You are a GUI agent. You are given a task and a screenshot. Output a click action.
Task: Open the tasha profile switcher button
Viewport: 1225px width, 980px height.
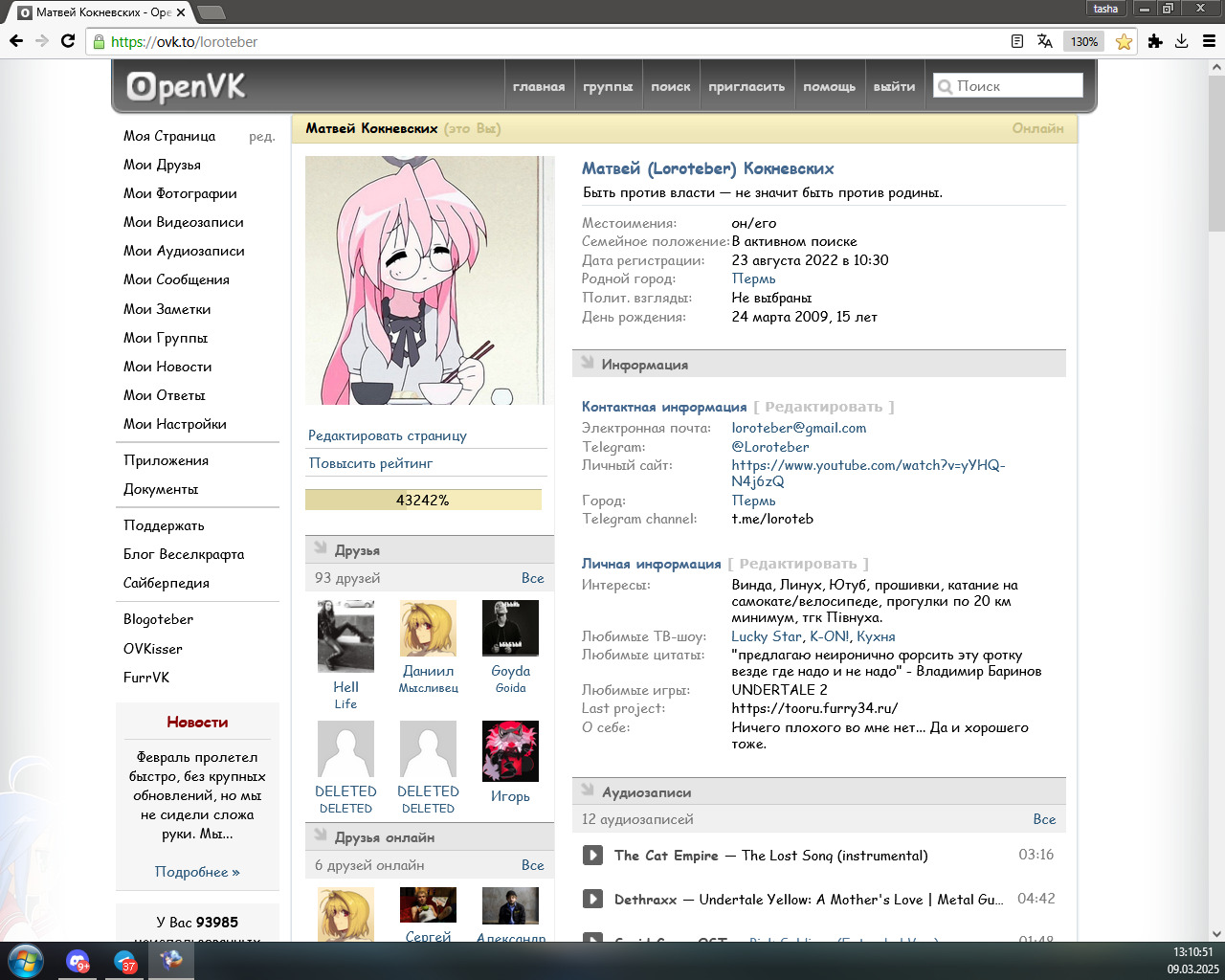coord(1105,9)
